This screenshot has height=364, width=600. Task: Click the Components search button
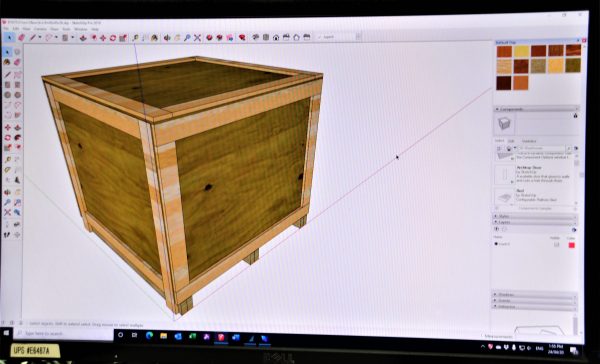(569, 148)
